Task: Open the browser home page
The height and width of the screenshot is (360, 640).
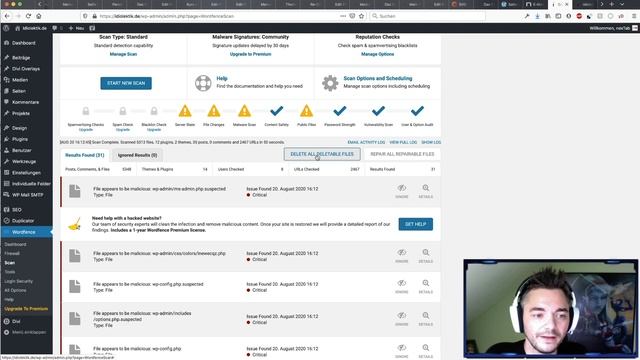Action: (x=39, y=16)
